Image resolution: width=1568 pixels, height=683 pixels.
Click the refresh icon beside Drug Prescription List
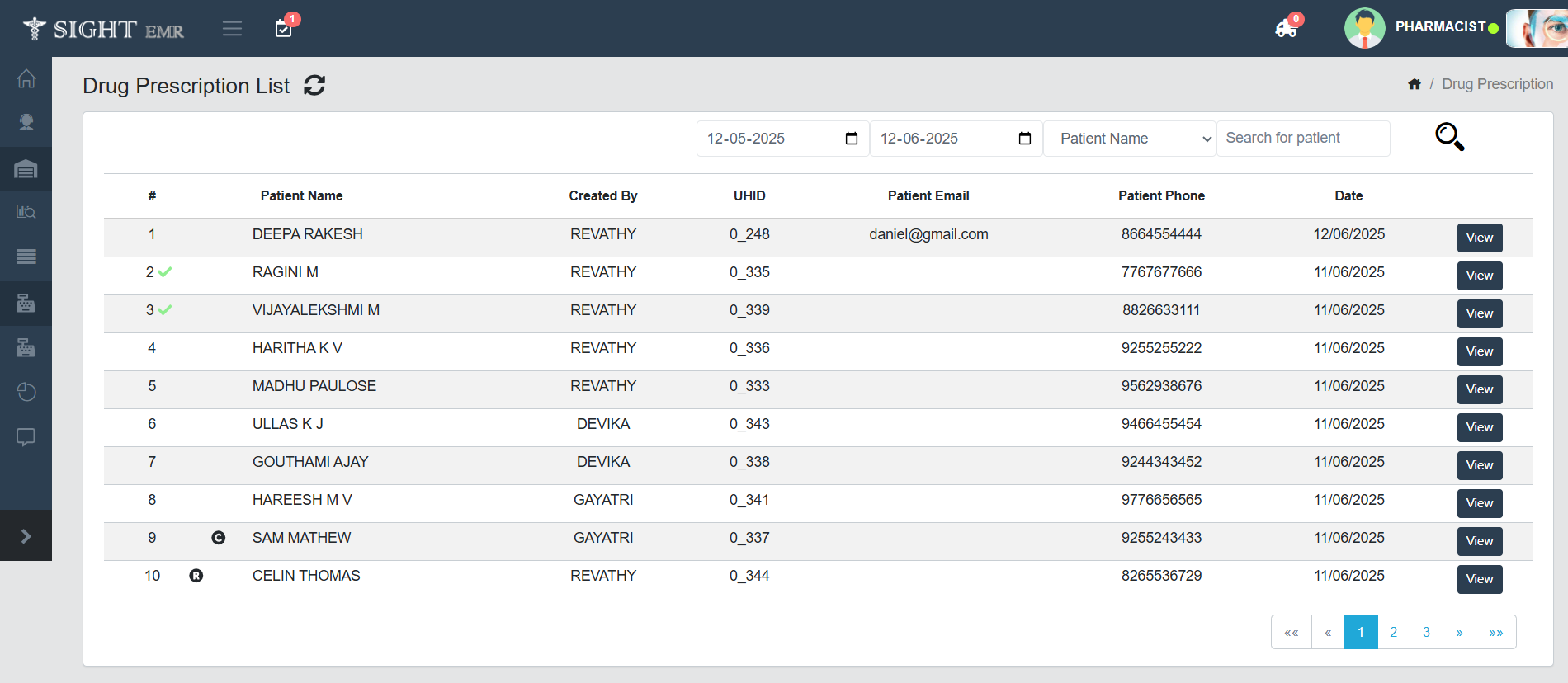(314, 85)
